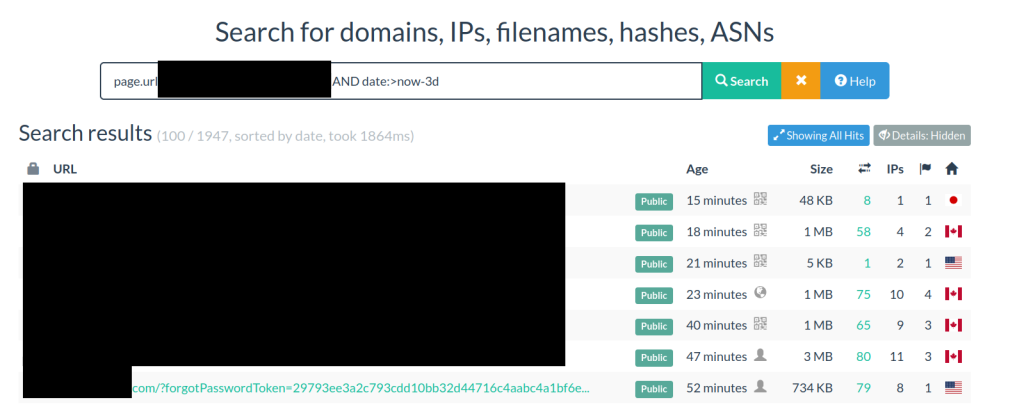Click the user icon in 47 minutes row
This screenshot has height=409, width=1024.
pyautogui.click(x=760, y=356)
